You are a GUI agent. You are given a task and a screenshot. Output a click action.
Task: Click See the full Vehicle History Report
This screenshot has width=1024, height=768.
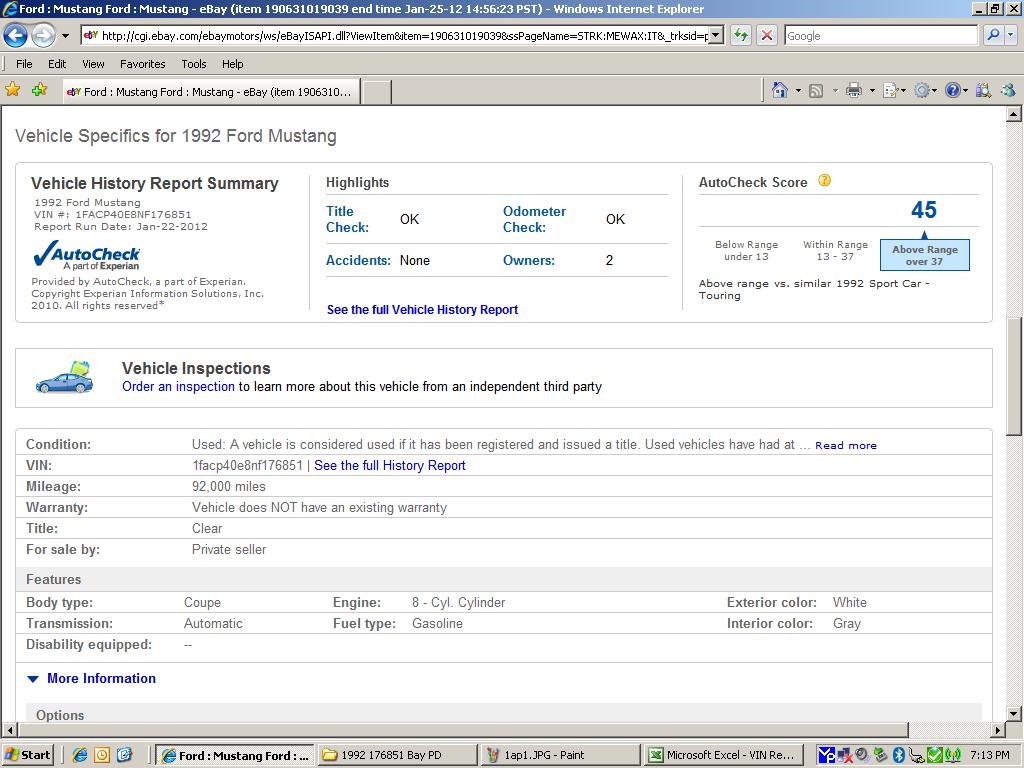(422, 309)
